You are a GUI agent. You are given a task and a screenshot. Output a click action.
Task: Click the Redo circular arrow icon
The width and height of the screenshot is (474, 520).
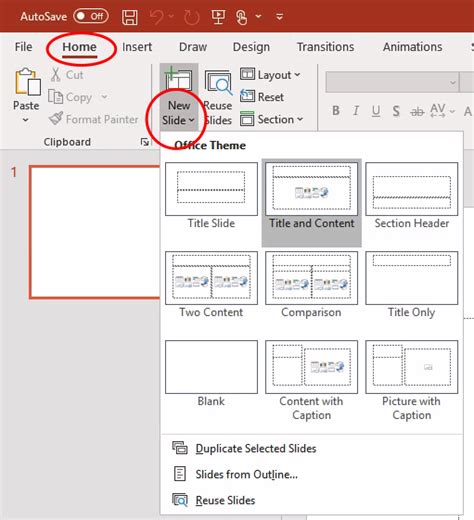[192, 17]
